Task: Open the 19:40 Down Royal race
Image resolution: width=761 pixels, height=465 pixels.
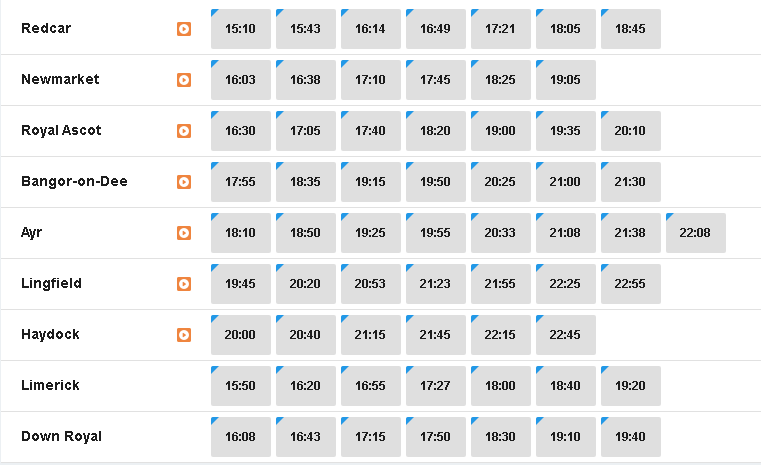Action: pyautogui.click(x=631, y=437)
